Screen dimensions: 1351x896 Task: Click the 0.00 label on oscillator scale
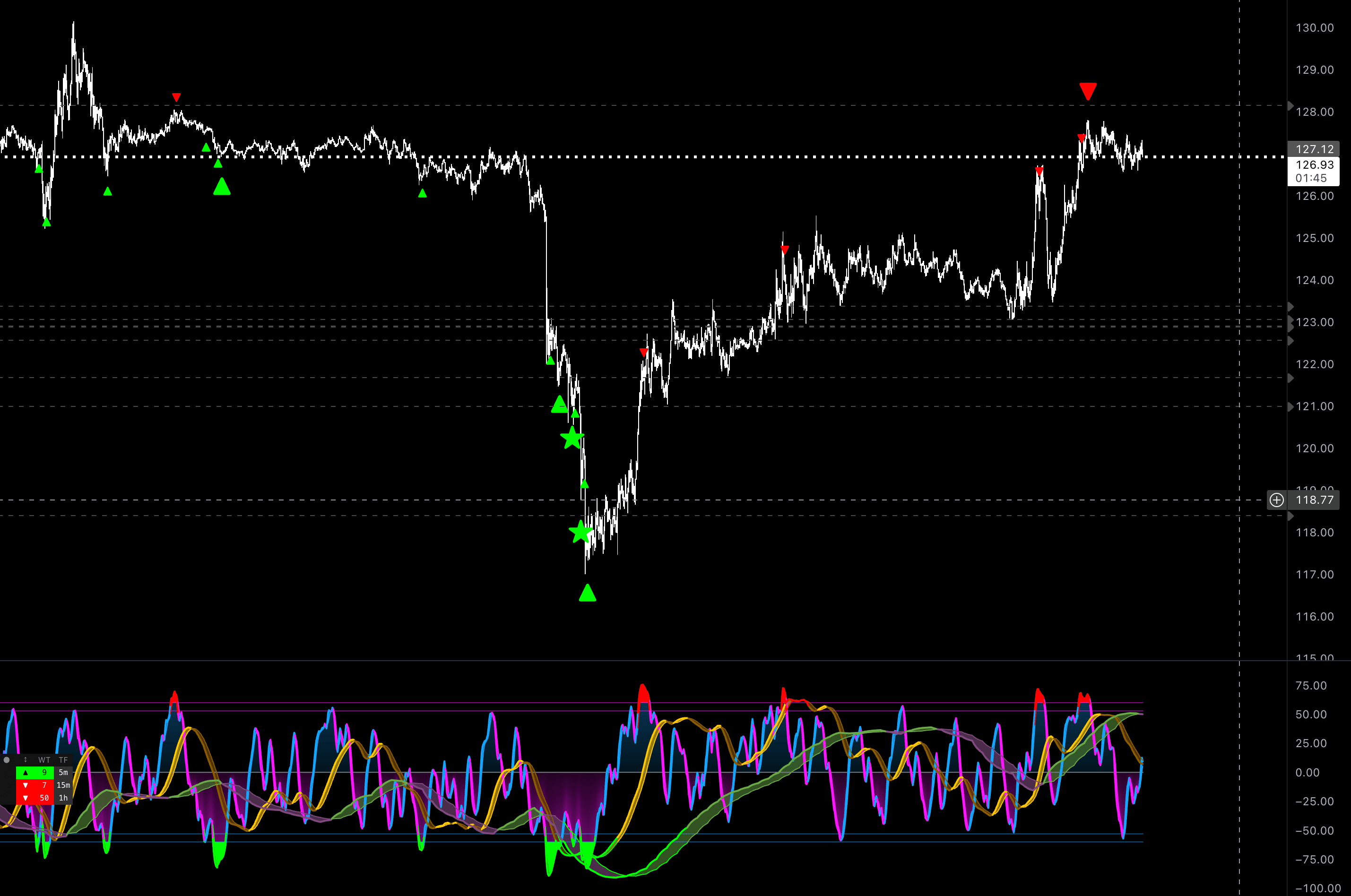click(x=1307, y=773)
